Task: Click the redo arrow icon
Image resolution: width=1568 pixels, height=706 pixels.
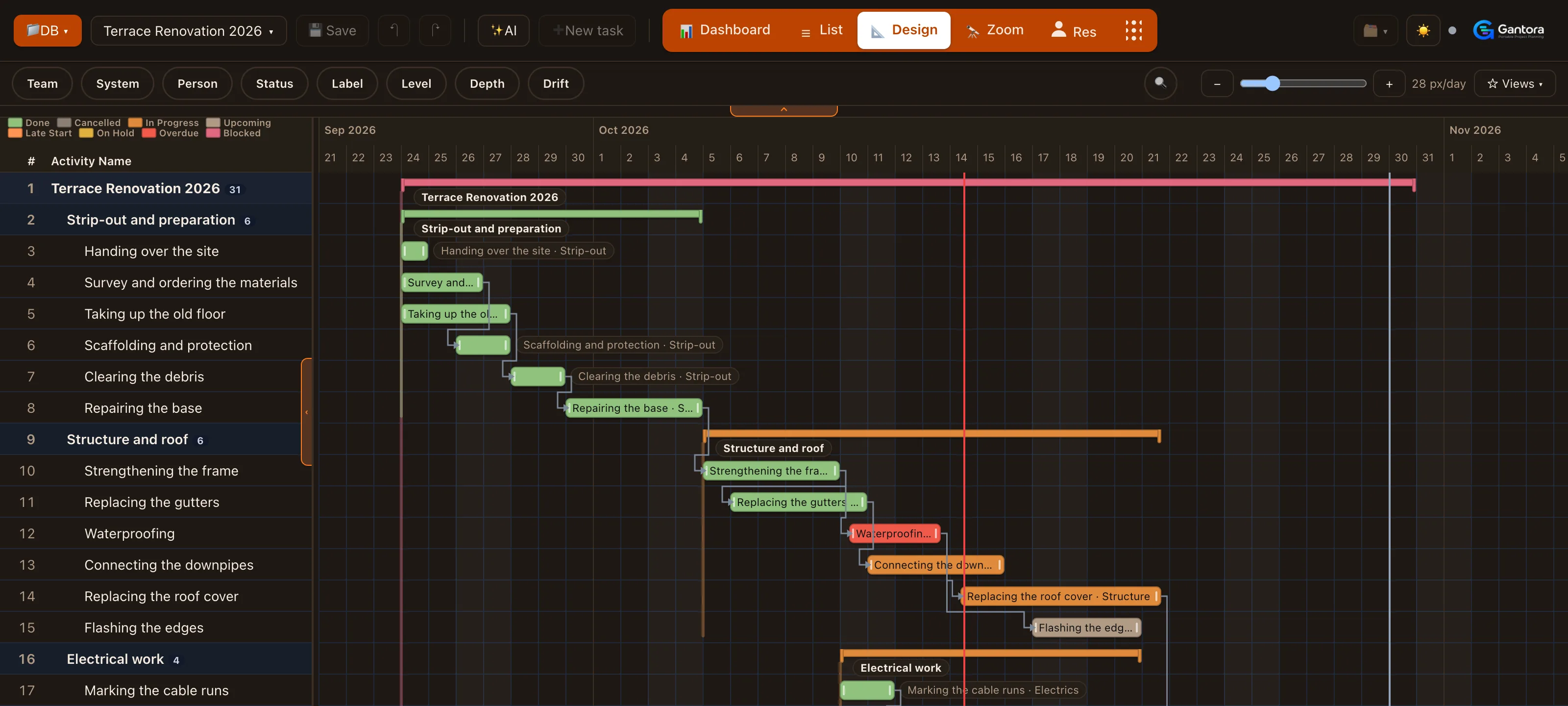Action: tap(435, 30)
